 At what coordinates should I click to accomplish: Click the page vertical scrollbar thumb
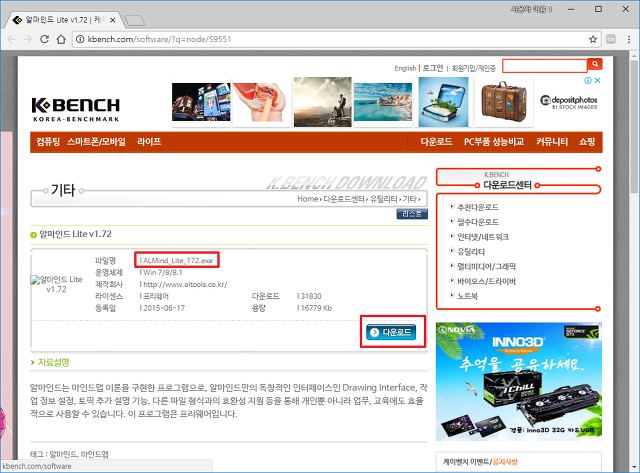click(x=633, y=128)
